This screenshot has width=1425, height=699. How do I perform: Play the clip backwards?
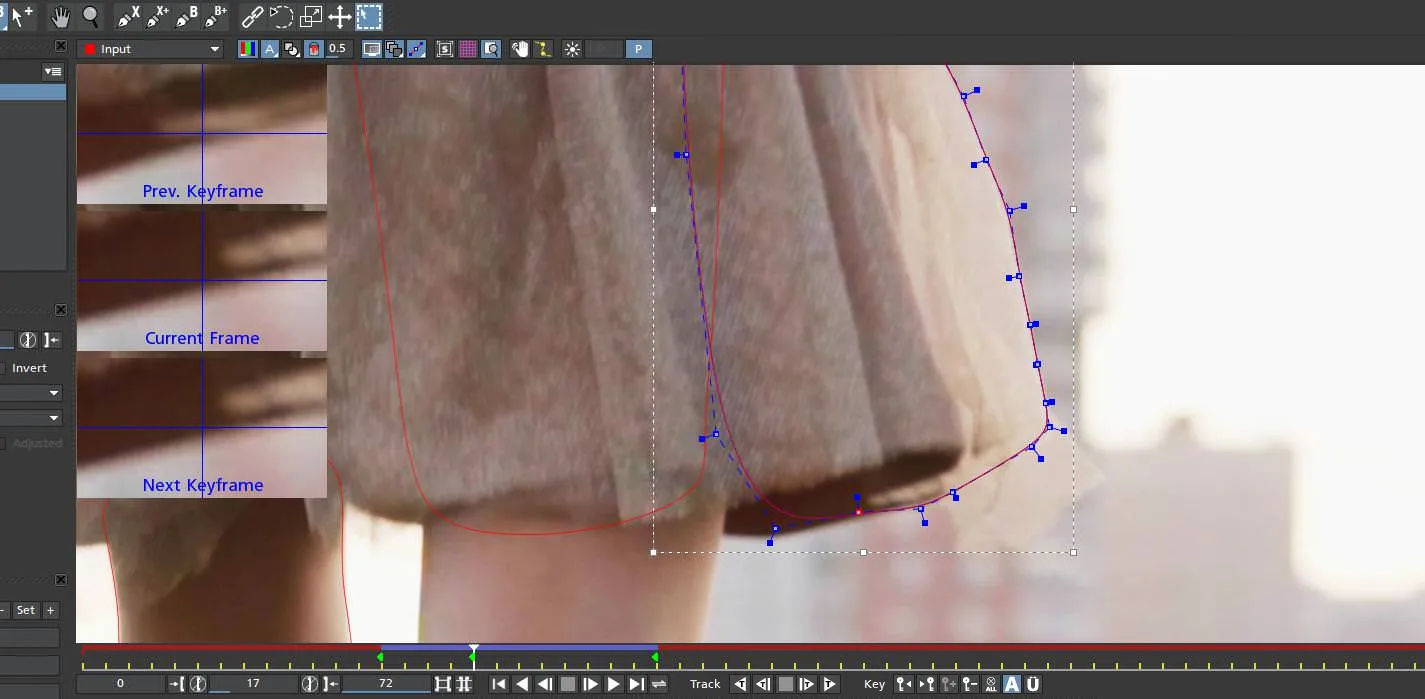pyautogui.click(x=522, y=684)
